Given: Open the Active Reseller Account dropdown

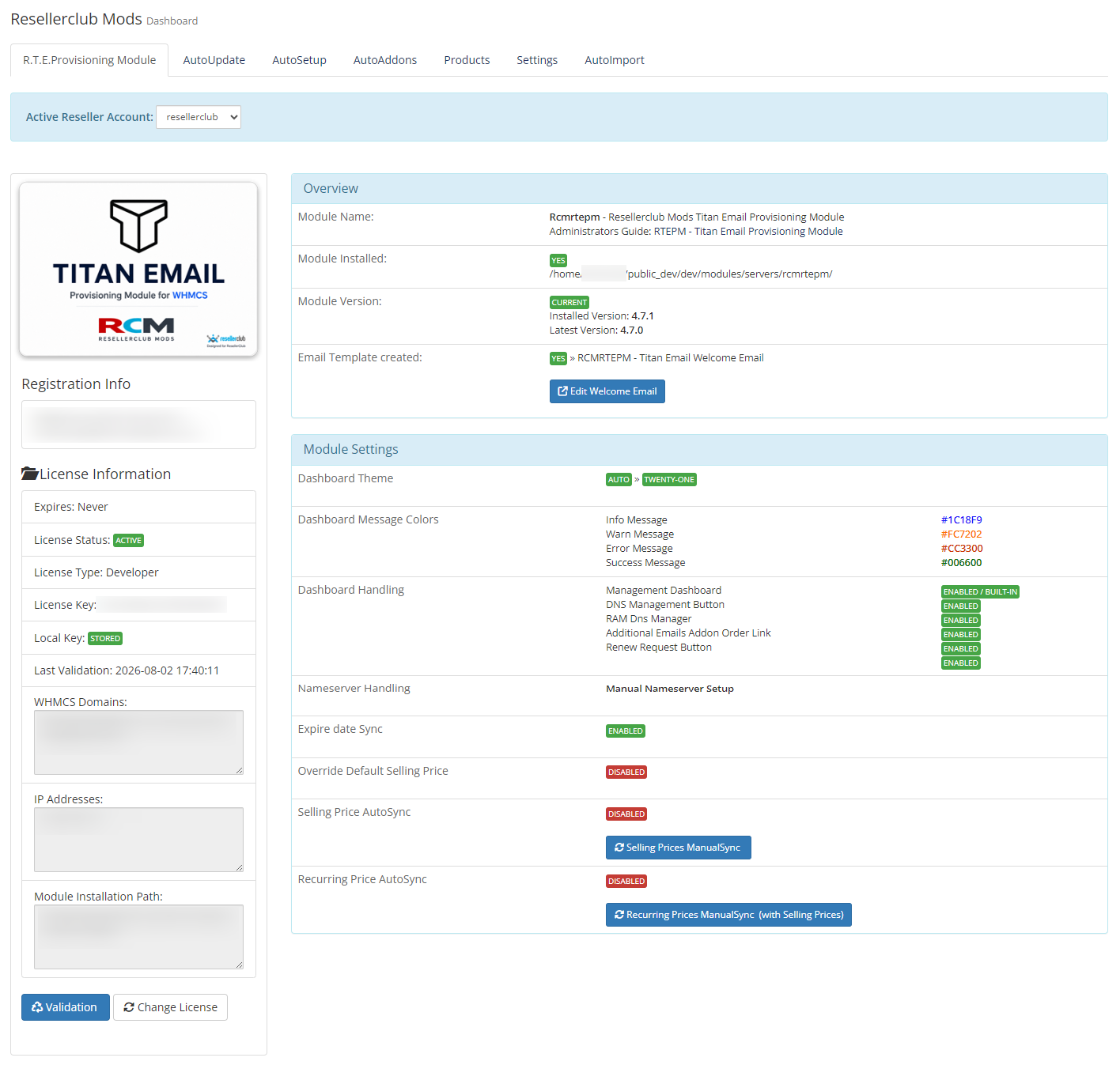Looking at the screenshot, I should coord(199,117).
